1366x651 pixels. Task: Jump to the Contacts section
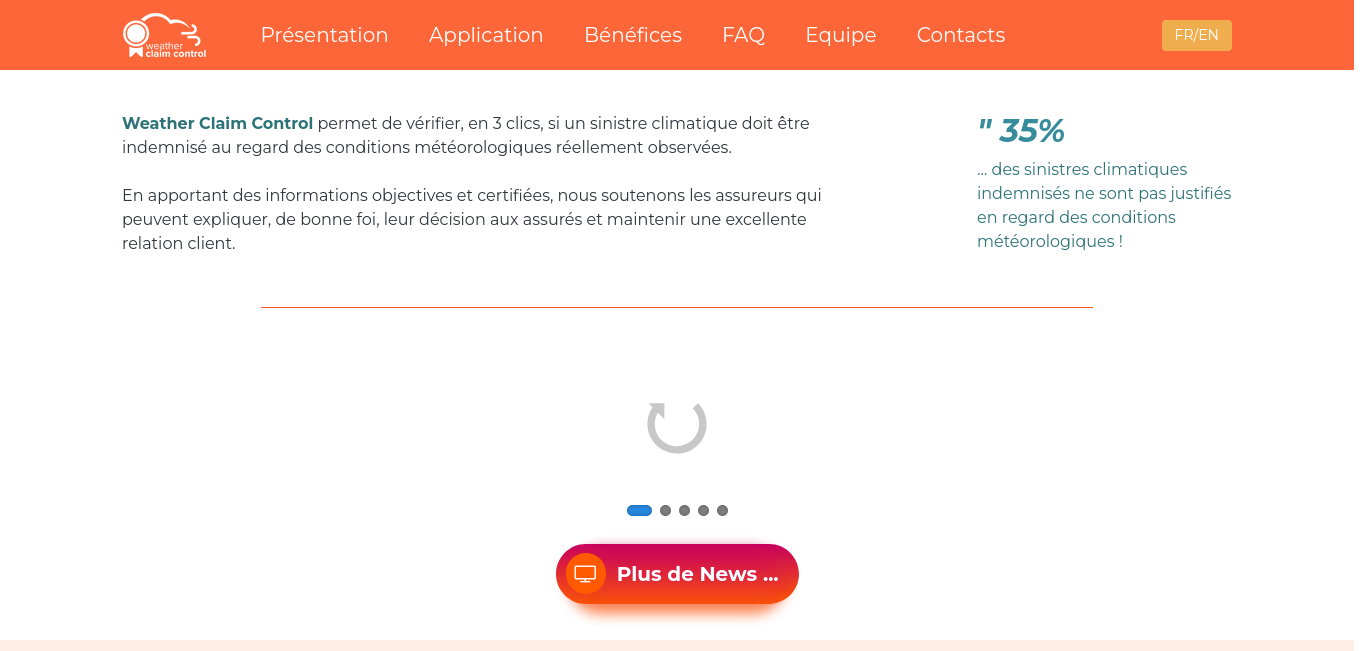click(961, 35)
